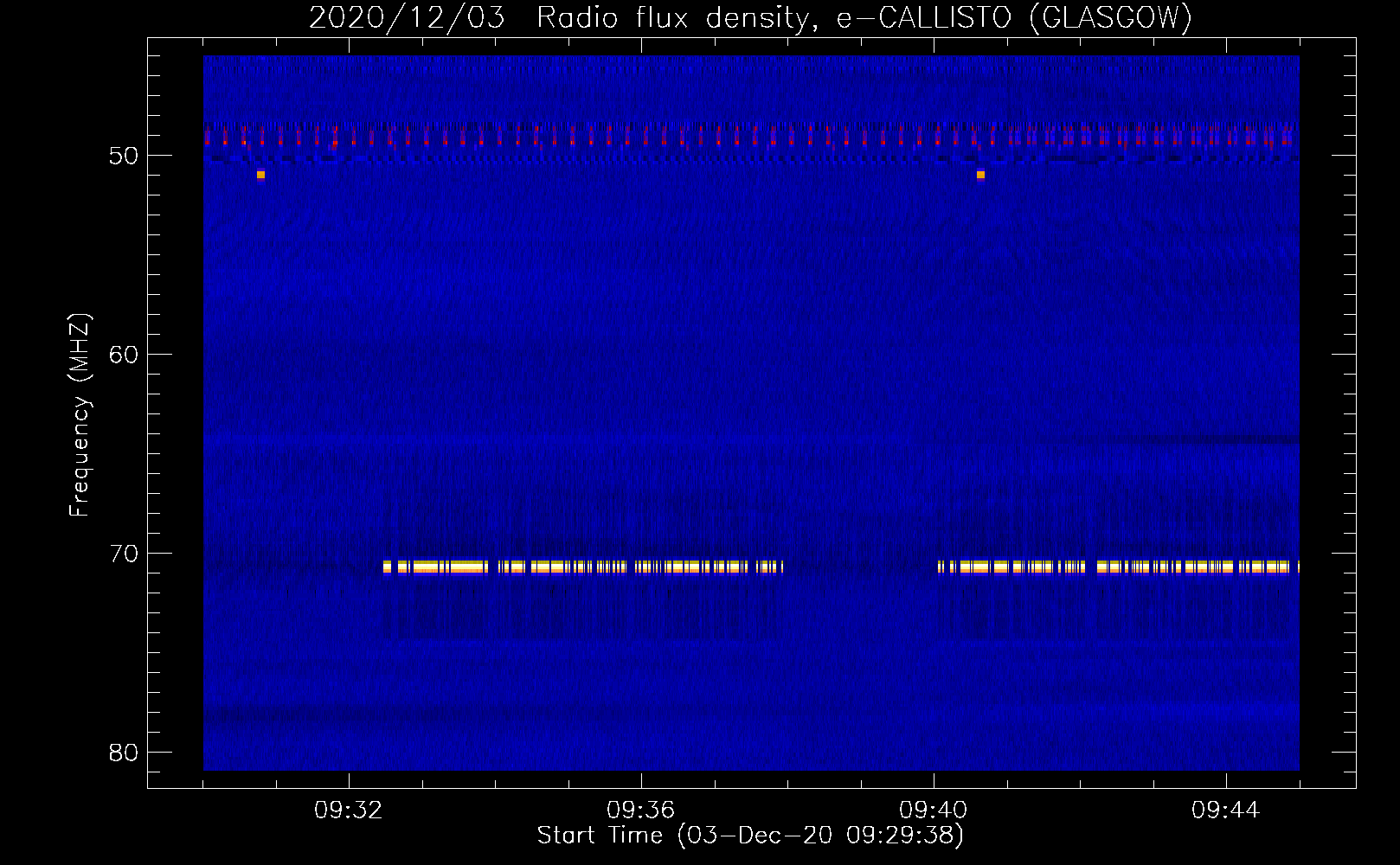
Task: Click the x-axis time label '09:40'
Action: [x=934, y=811]
